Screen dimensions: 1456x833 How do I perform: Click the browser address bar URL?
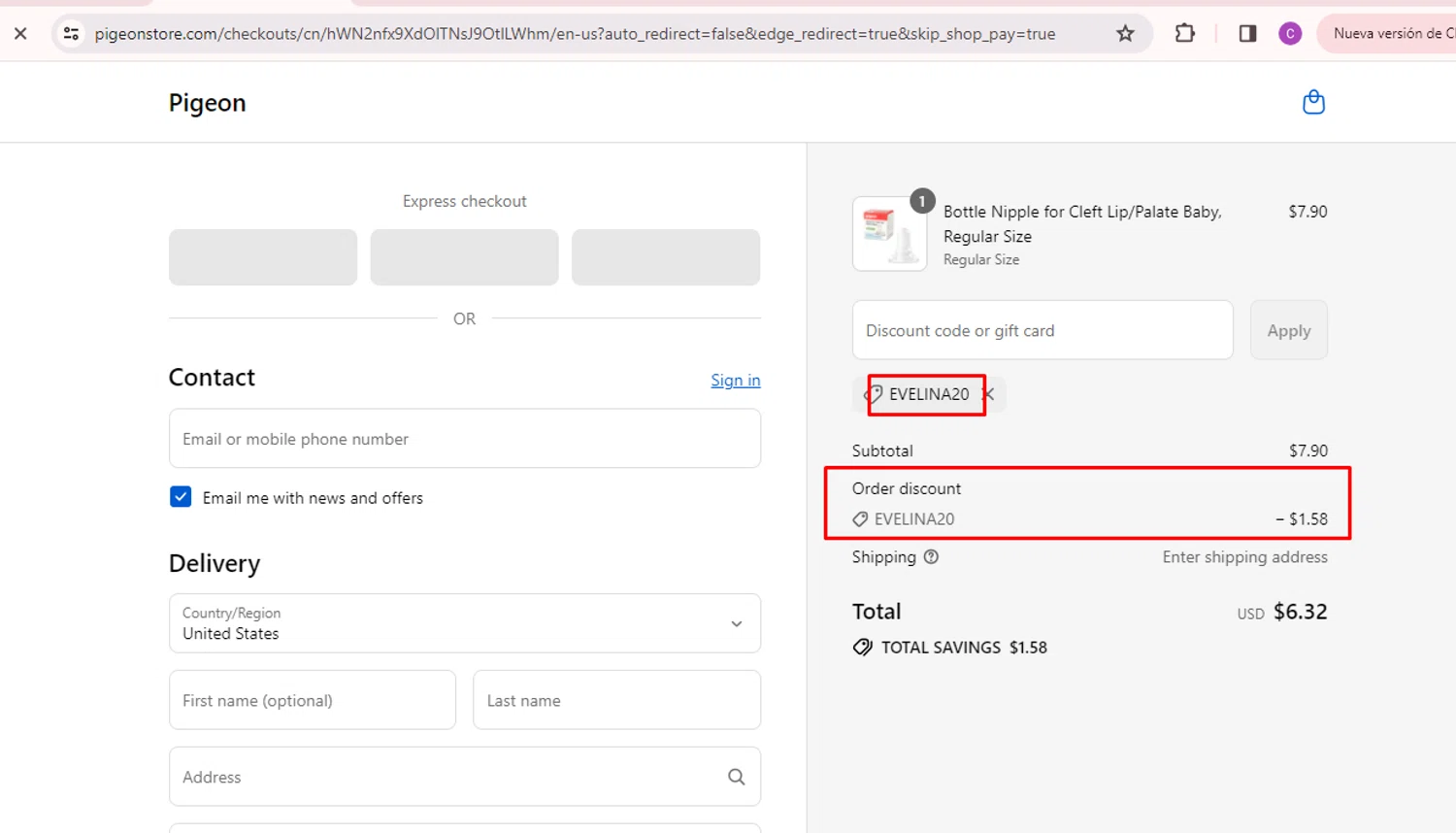575,34
